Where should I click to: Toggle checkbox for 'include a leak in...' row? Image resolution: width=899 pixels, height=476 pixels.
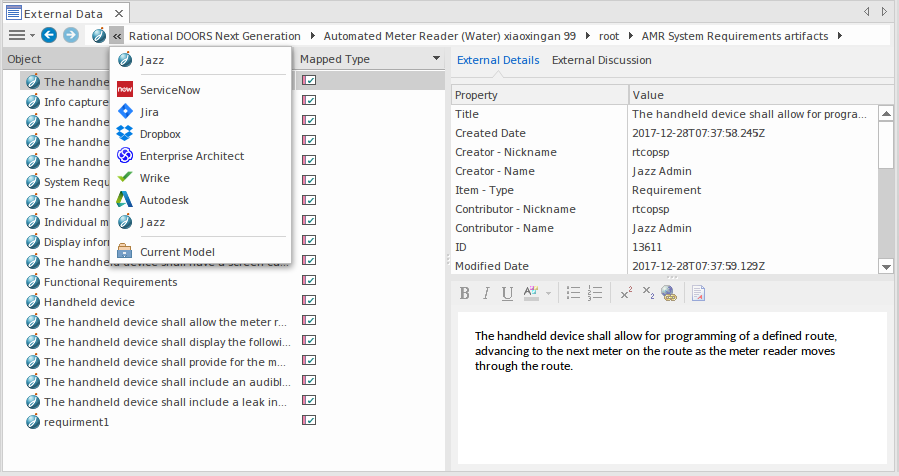tap(309, 400)
